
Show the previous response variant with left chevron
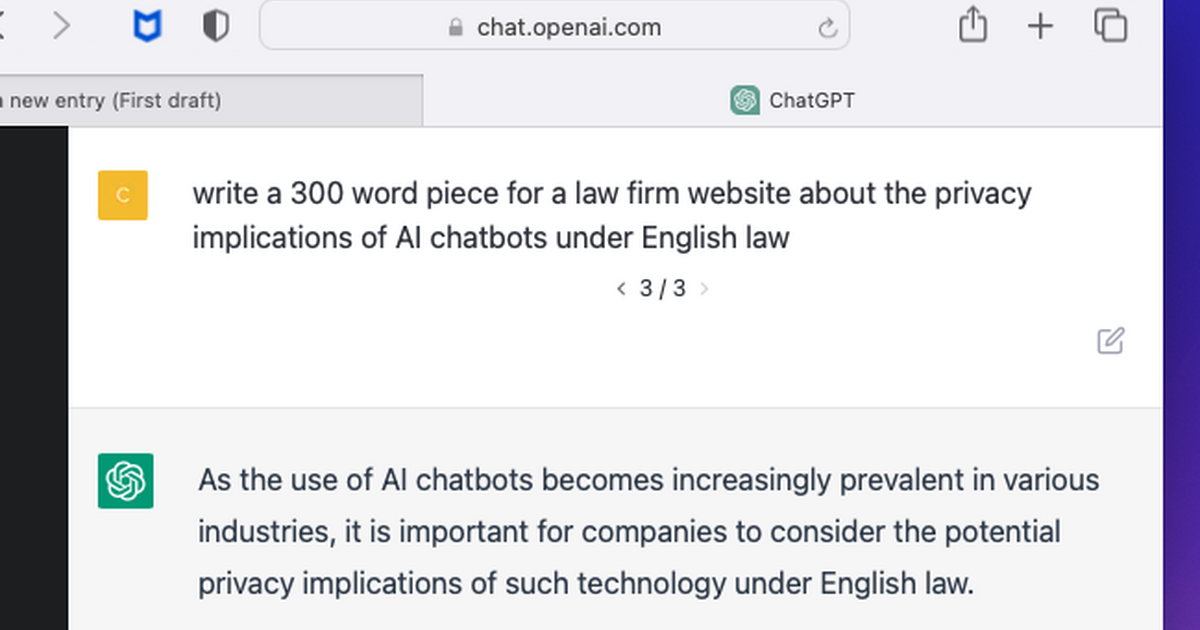[x=620, y=288]
